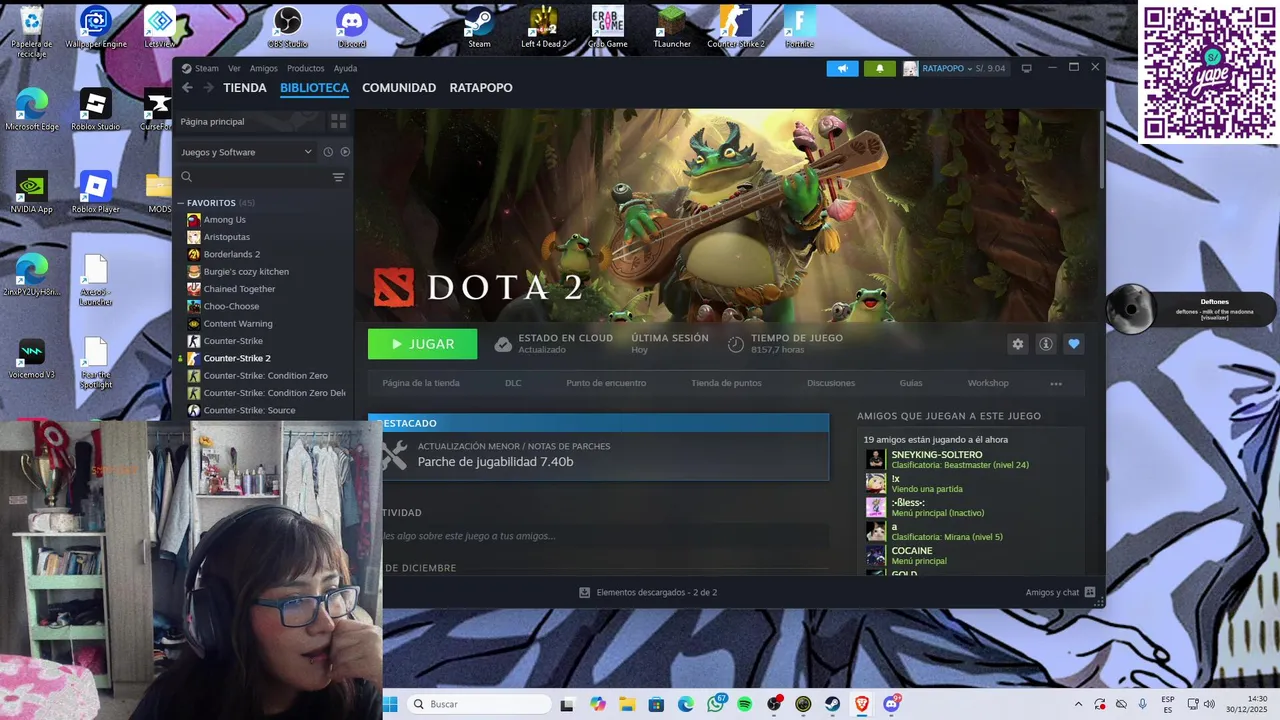The height and width of the screenshot is (720, 1280).
Task: Open the Ver menu
Action: 234,68
